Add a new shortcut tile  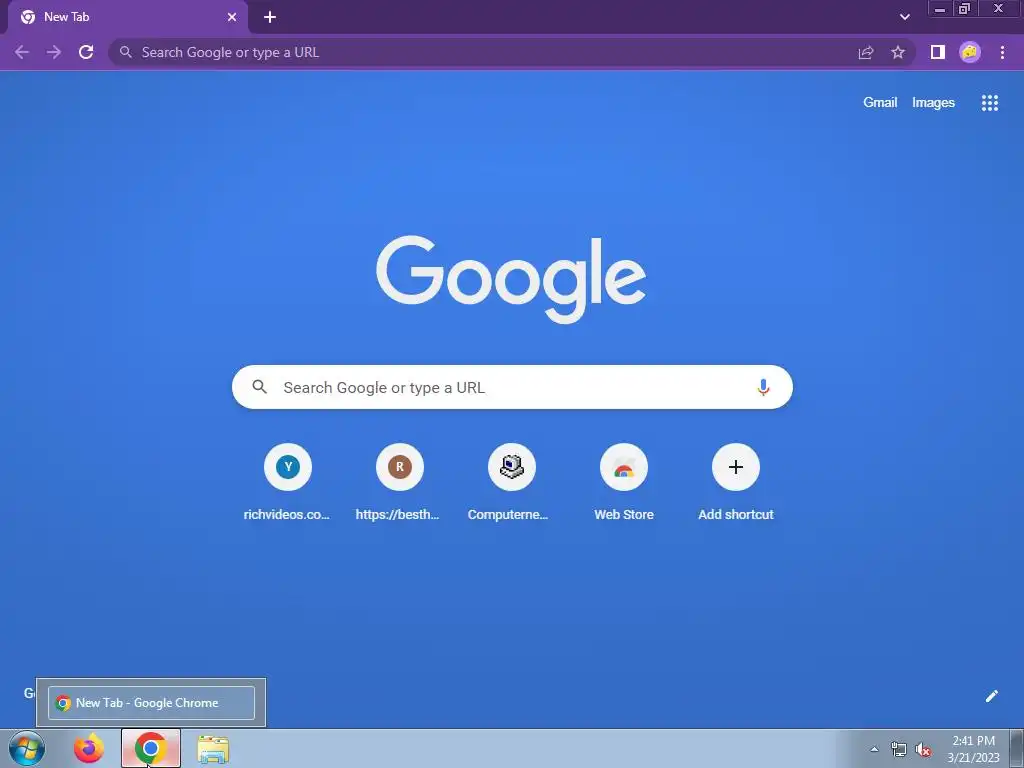(x=735, y=483)
